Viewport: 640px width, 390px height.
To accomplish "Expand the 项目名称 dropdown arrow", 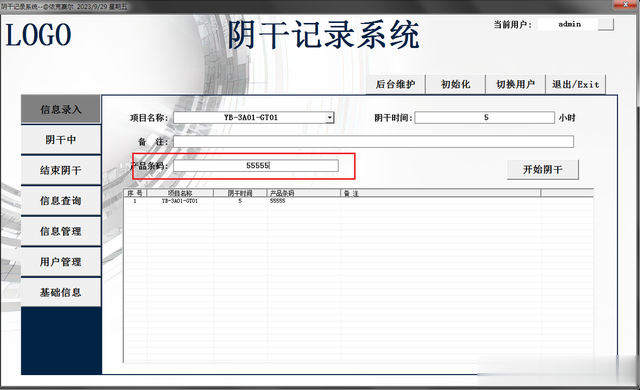I will (329, 117).
